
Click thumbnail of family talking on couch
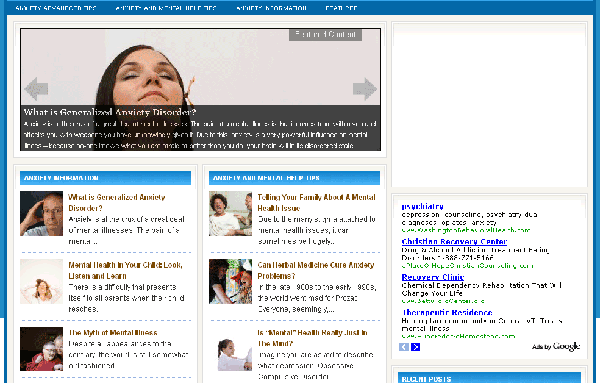(230, 214)
